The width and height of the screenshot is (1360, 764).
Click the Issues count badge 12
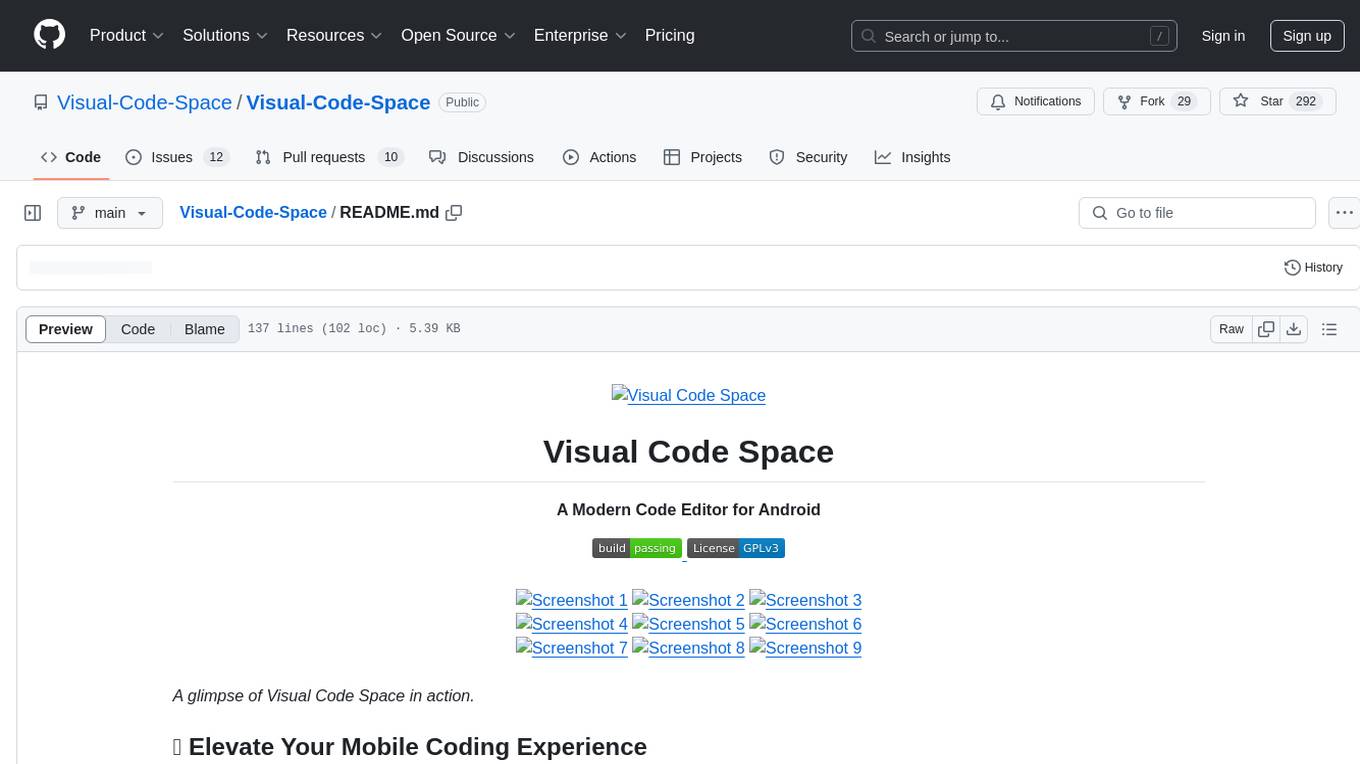[216, 157]
